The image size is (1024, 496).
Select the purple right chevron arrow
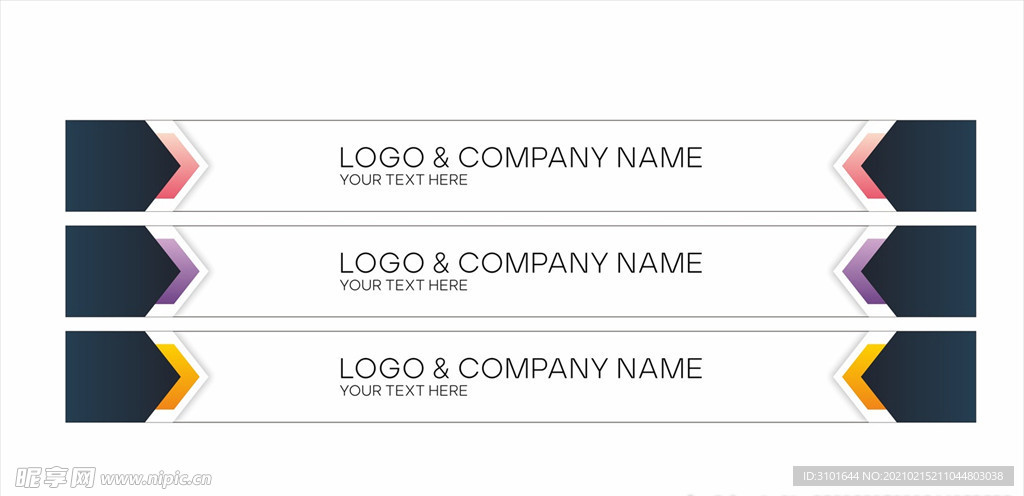click(x=861, y=271)
